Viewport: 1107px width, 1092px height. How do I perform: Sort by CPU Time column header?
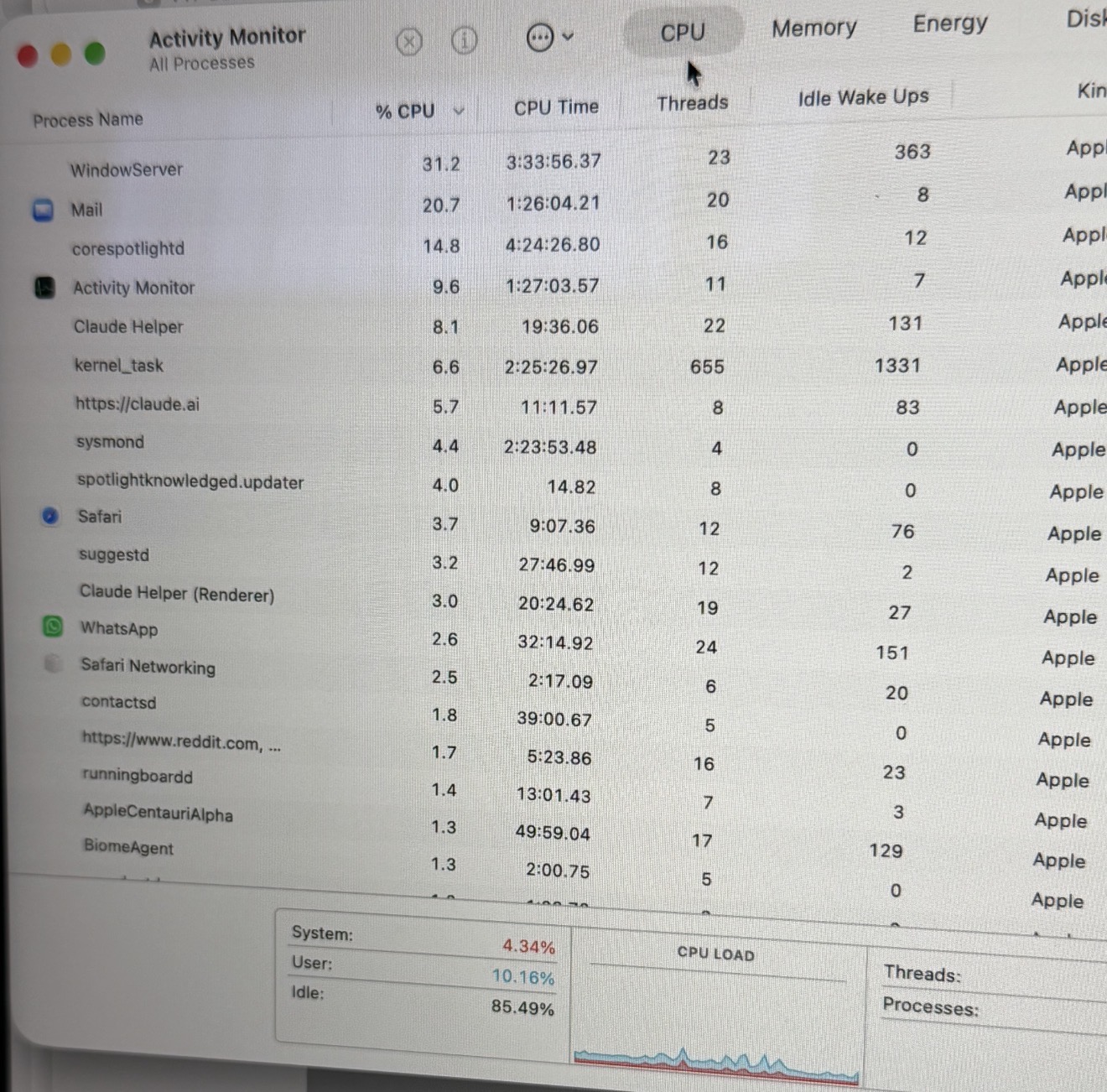point(556,107)
